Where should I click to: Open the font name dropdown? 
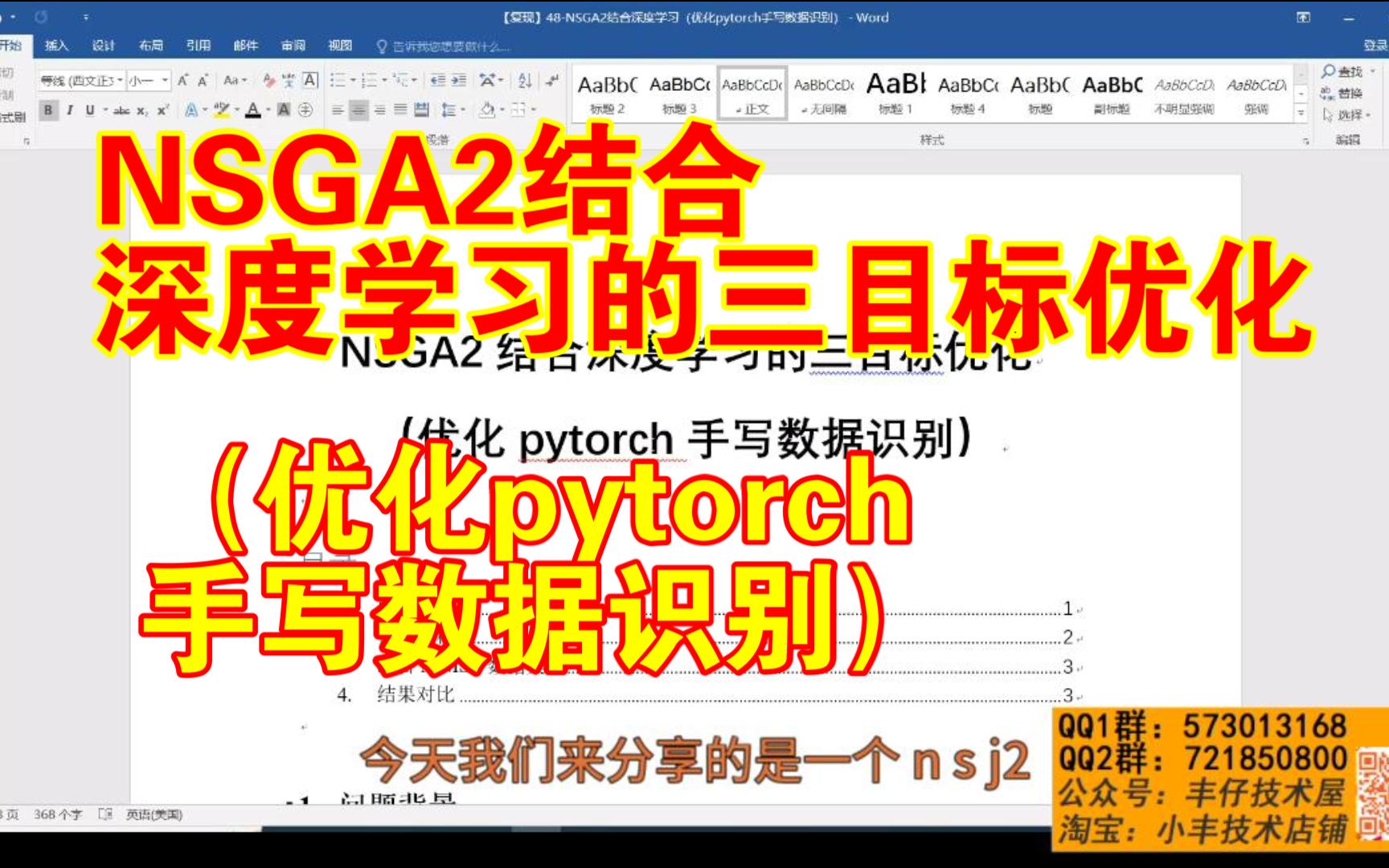120,80
